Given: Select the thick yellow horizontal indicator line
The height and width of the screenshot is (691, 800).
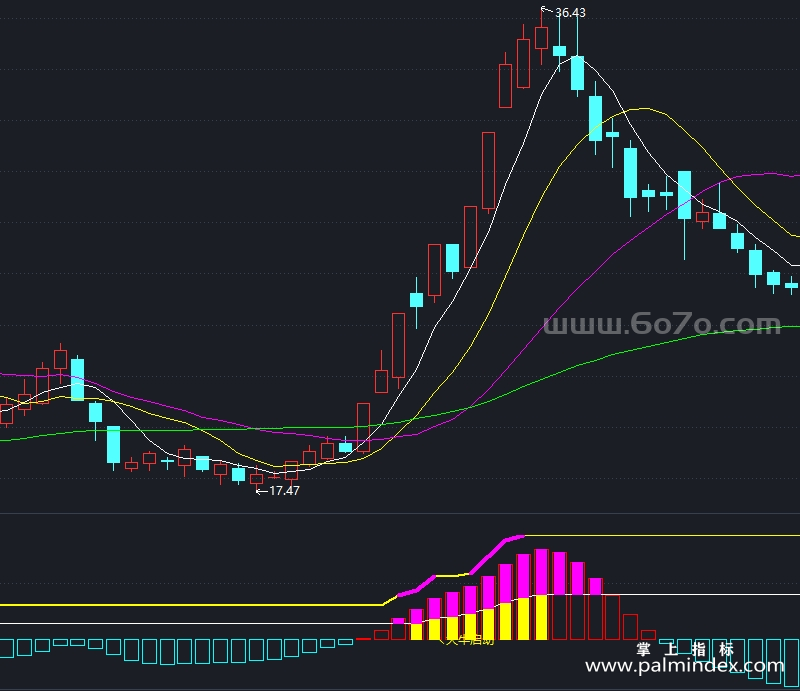Looking at the screenshot, I should (x=191, y=605).
